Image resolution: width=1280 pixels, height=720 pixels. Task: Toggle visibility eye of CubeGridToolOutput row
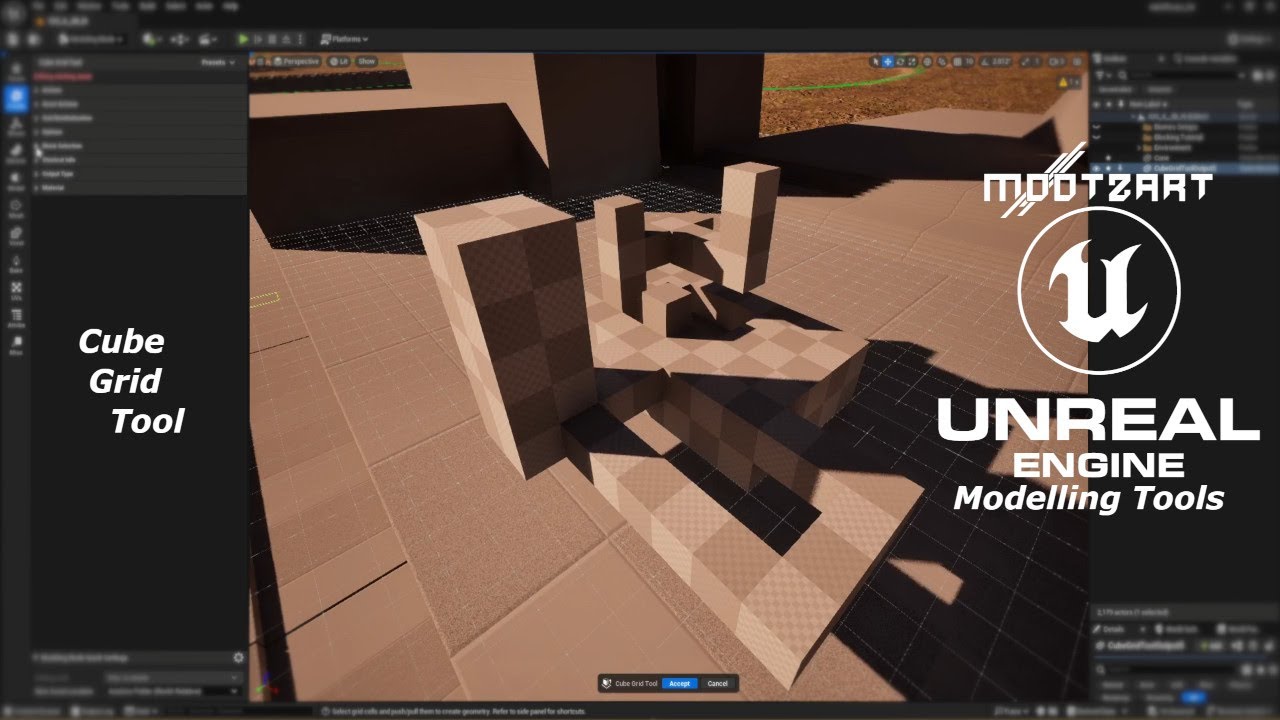click(x=1096, y=168)
